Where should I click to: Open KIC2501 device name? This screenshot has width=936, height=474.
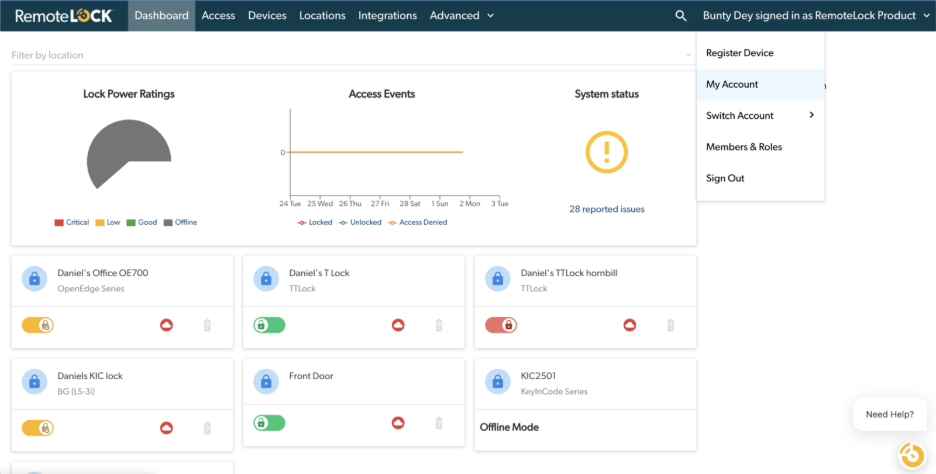538,376
